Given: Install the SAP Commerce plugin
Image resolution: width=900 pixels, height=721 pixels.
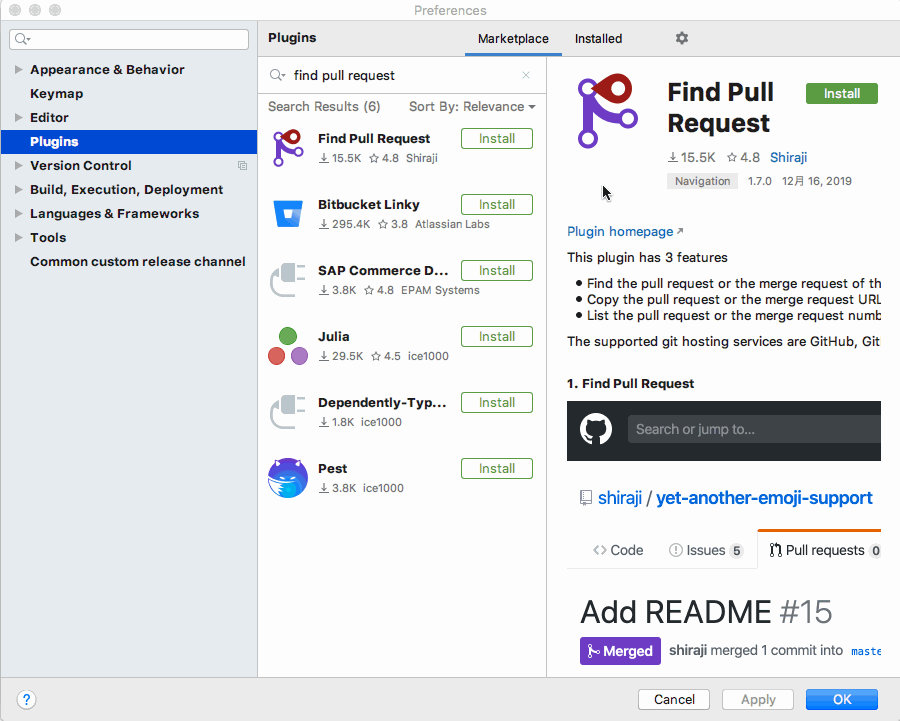Looking at the screenshot, I should pos(496,270).
